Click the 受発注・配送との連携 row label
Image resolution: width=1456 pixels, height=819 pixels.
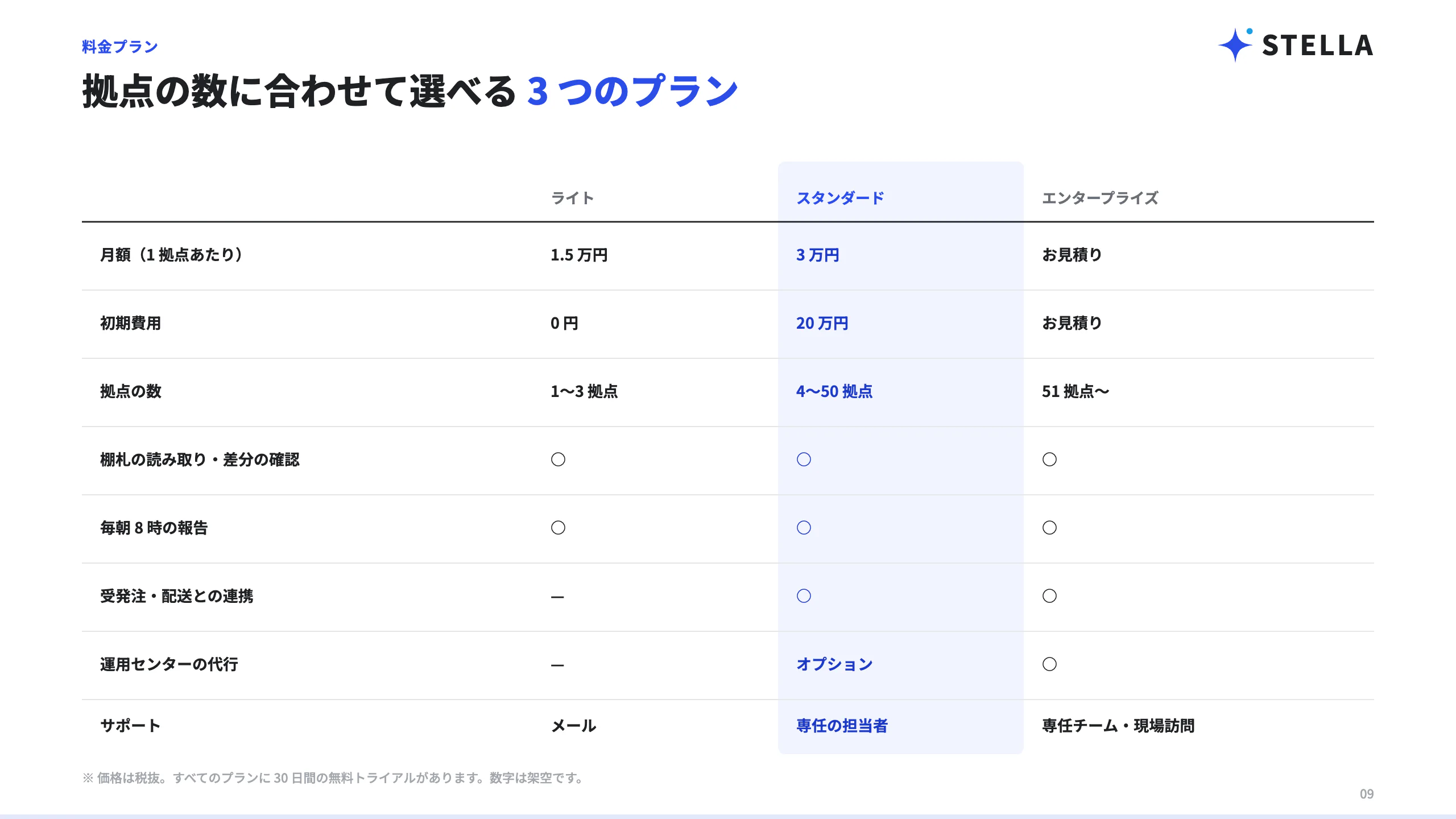(x=176, y=596)
